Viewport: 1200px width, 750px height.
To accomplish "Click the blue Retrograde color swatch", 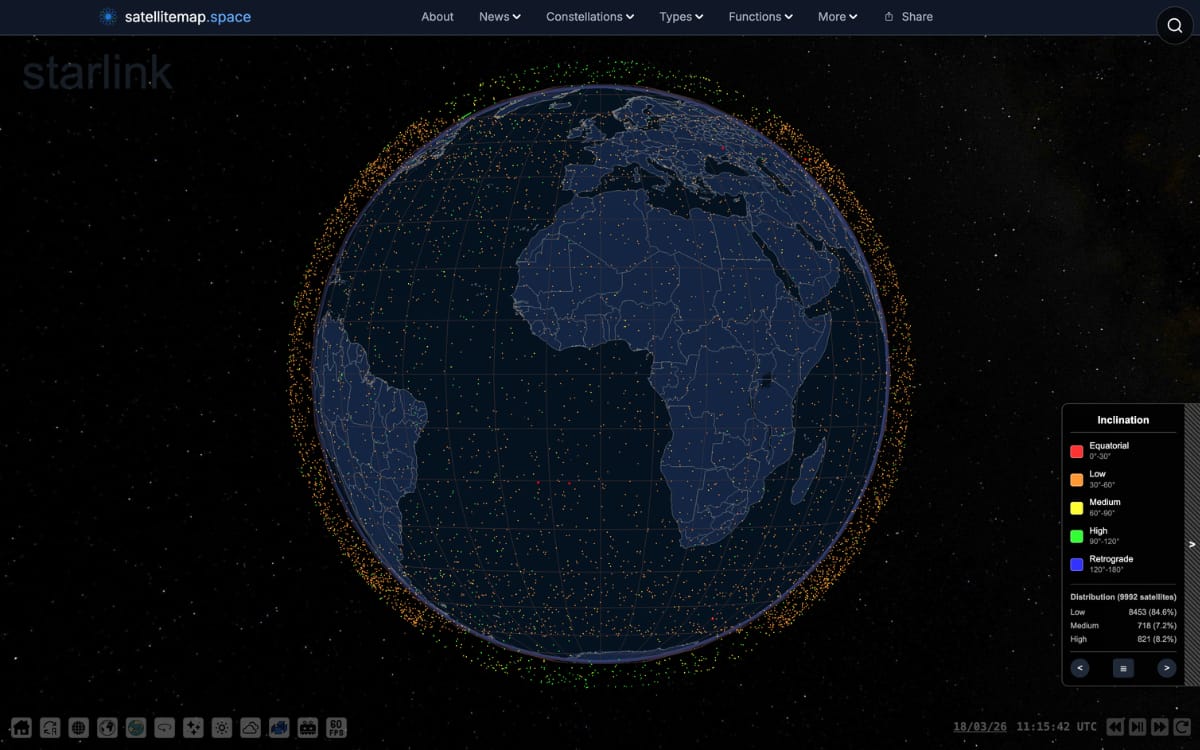I will (x=1077, y=564).
